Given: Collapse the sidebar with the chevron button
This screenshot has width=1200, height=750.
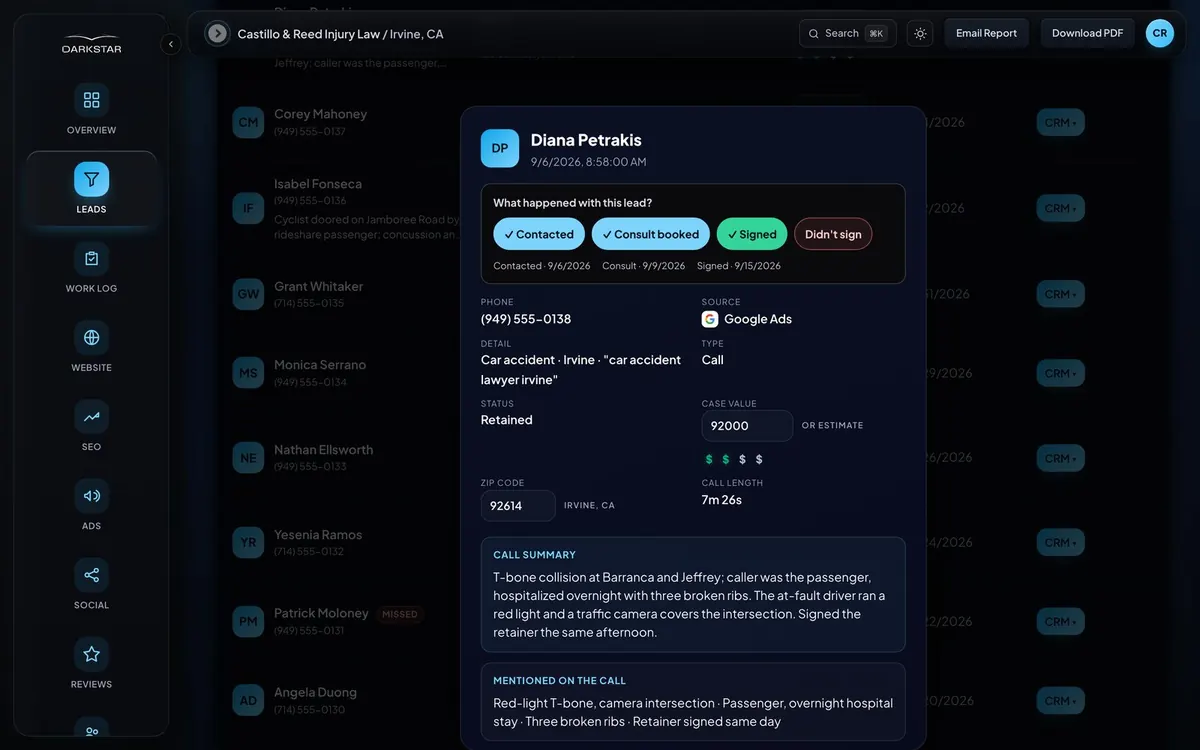Looking at the screenshot, I should point(170,44).
